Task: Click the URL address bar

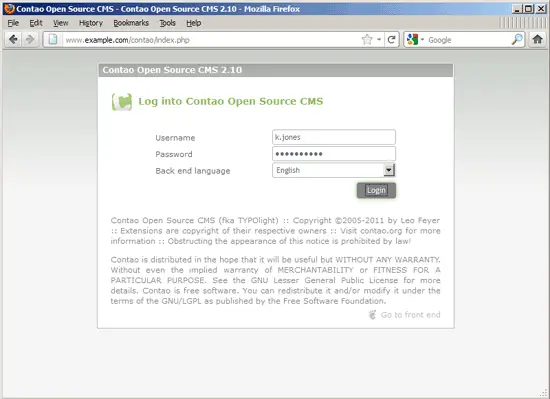Action: [x=210, y=40]
